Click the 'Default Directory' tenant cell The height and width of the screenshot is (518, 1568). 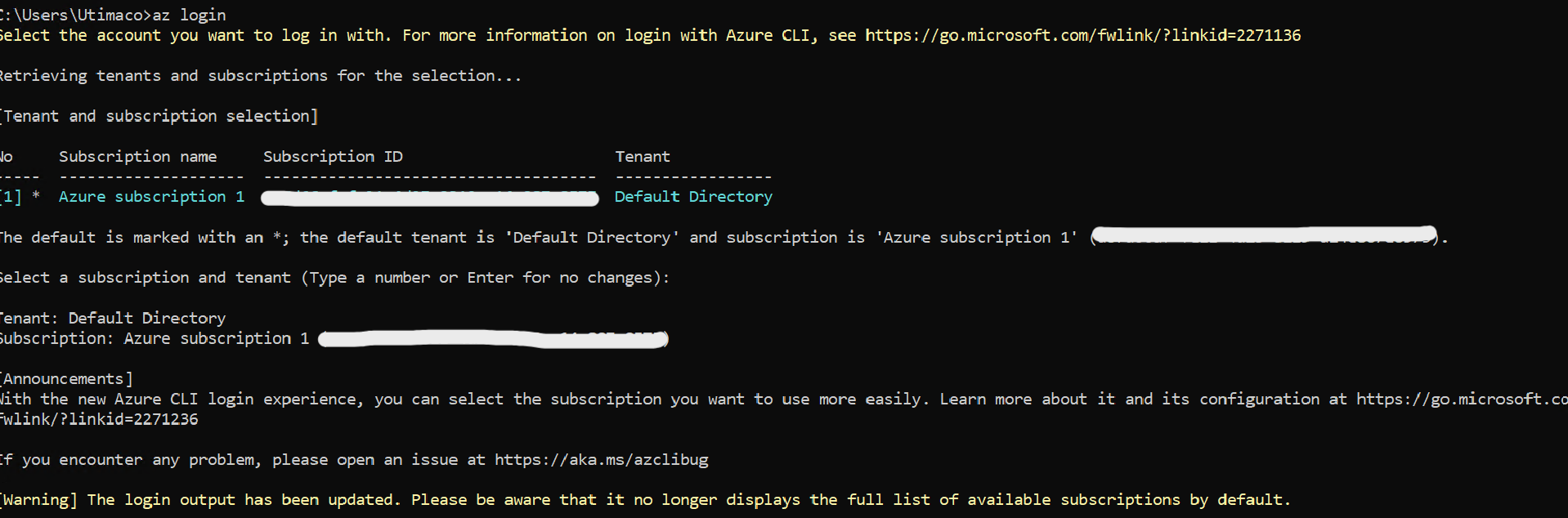click(693, 197)
